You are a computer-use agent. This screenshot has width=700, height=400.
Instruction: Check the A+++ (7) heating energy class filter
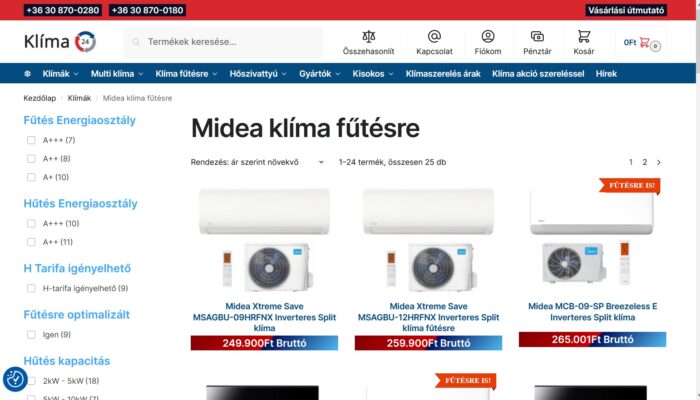[31, 140]
